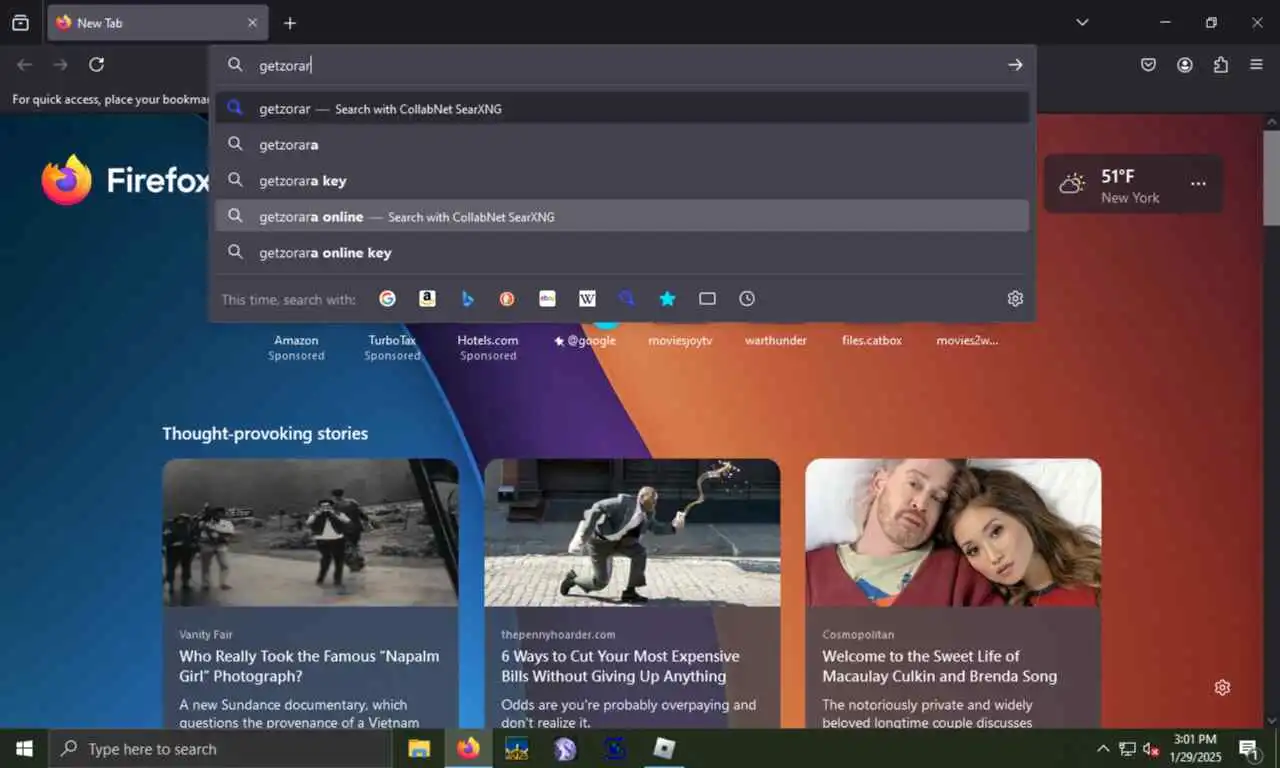Click the go arrow in address bar
Image resolution: width=1280 pixels, height=768 pixels.
pos(1015,65)
